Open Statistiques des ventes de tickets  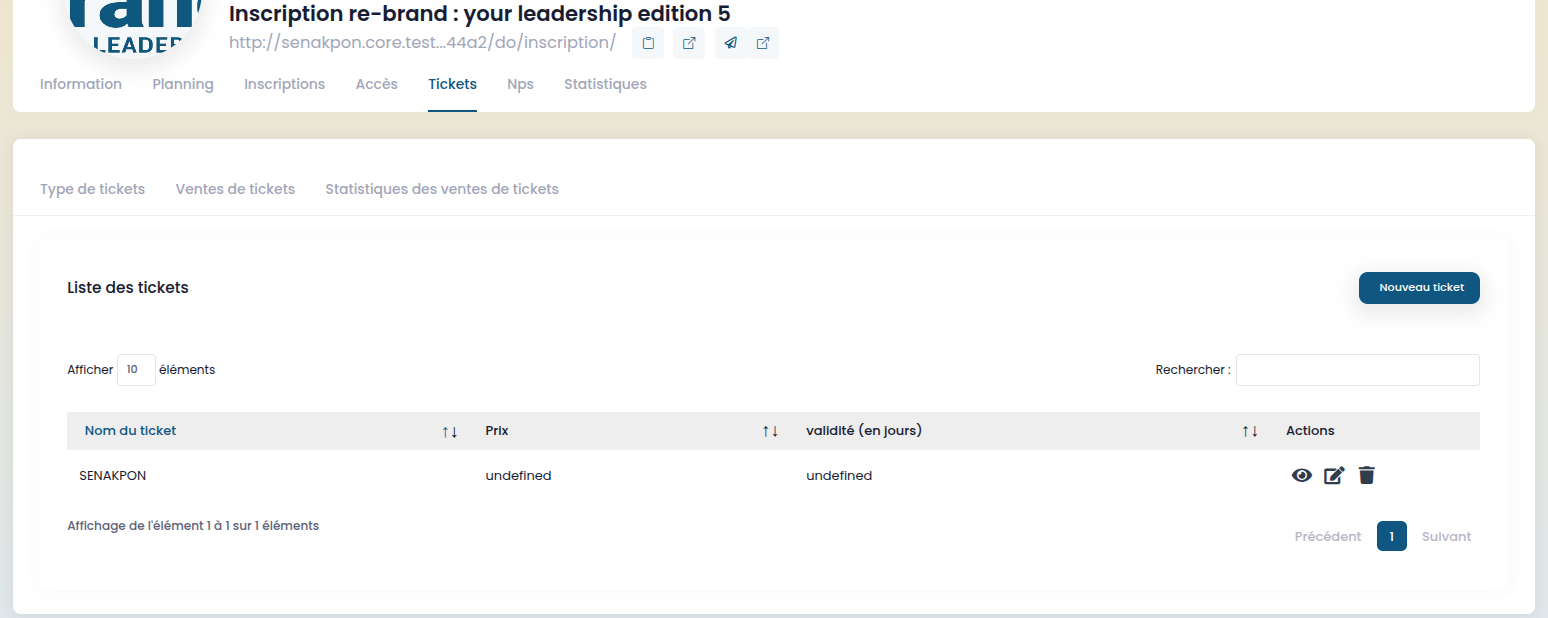[442, 189]
